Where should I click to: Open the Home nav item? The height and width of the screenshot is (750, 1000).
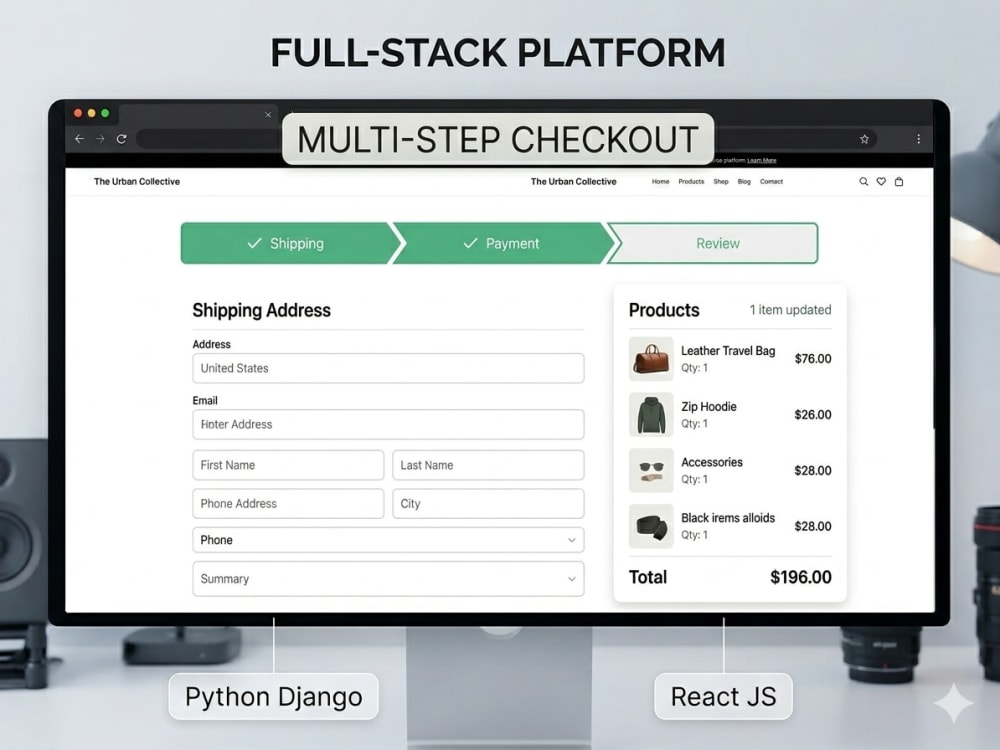[x=660, y=182]
